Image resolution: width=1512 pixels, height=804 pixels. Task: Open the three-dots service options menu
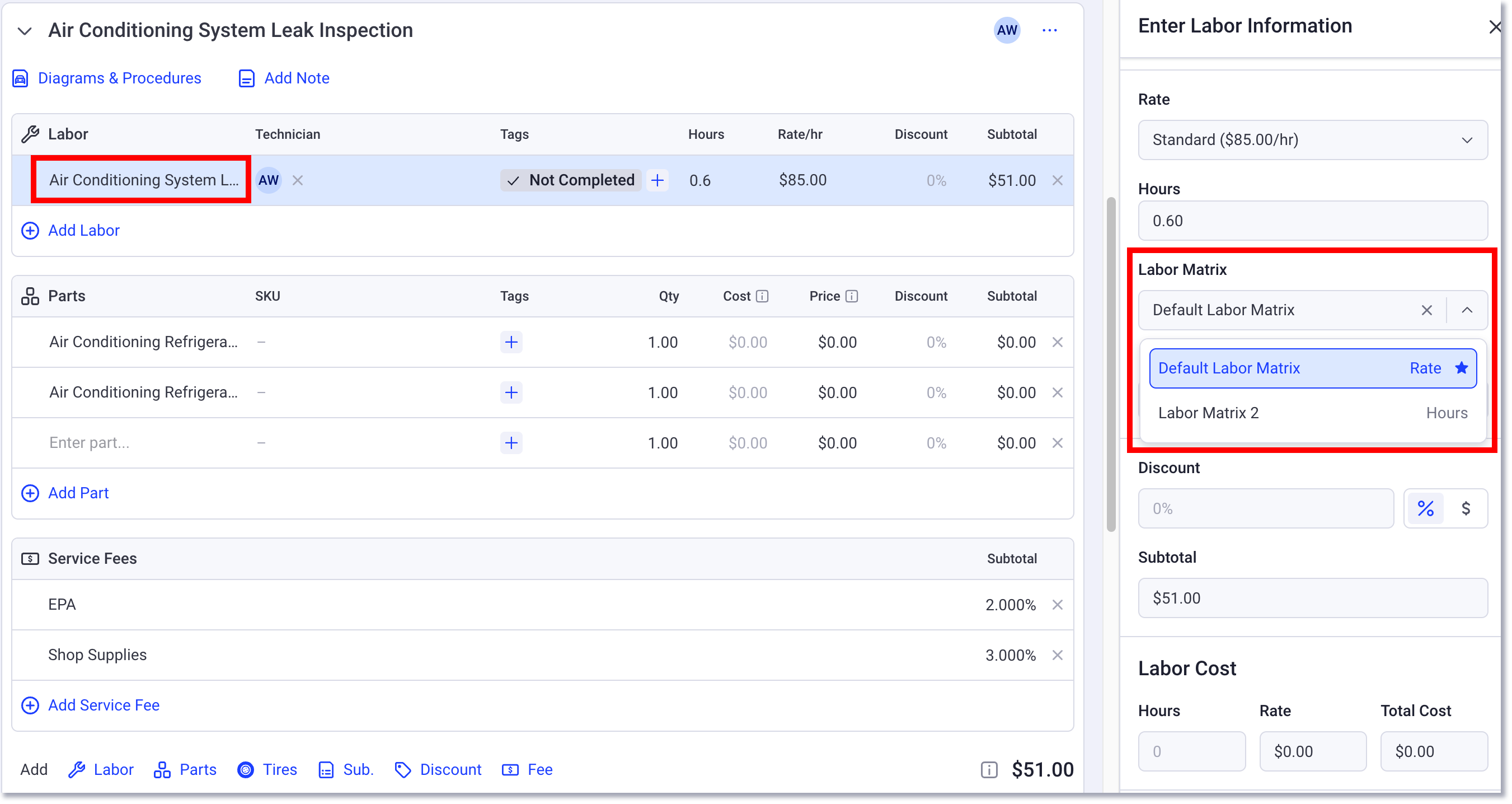(x=1049, y=30)
